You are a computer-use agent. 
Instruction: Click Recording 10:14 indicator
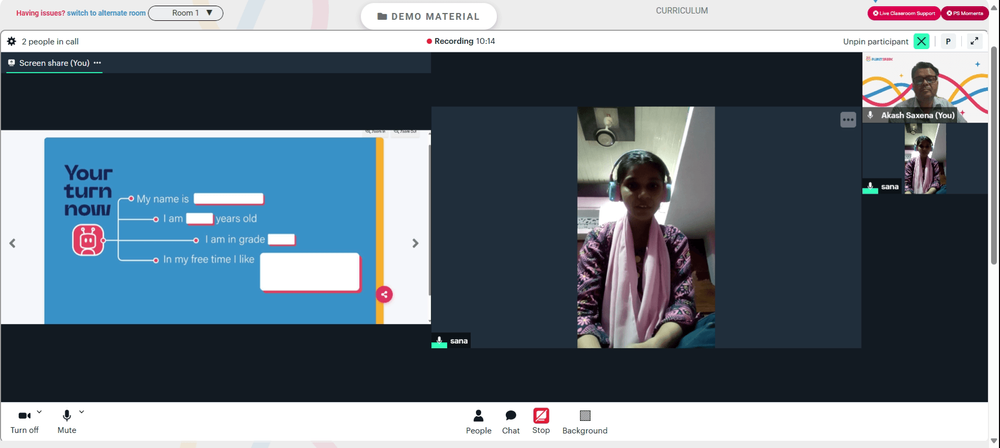click(461, 41)
